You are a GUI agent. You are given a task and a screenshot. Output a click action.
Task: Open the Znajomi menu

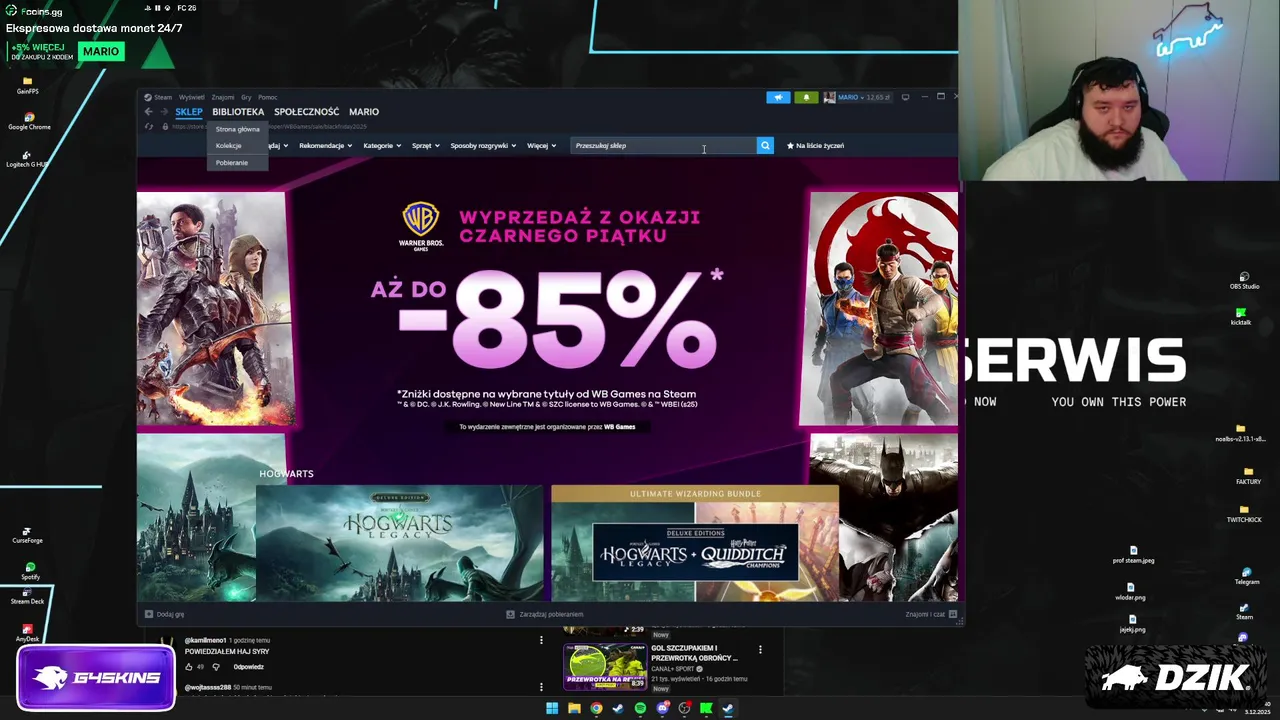click(x=223, y=97)
